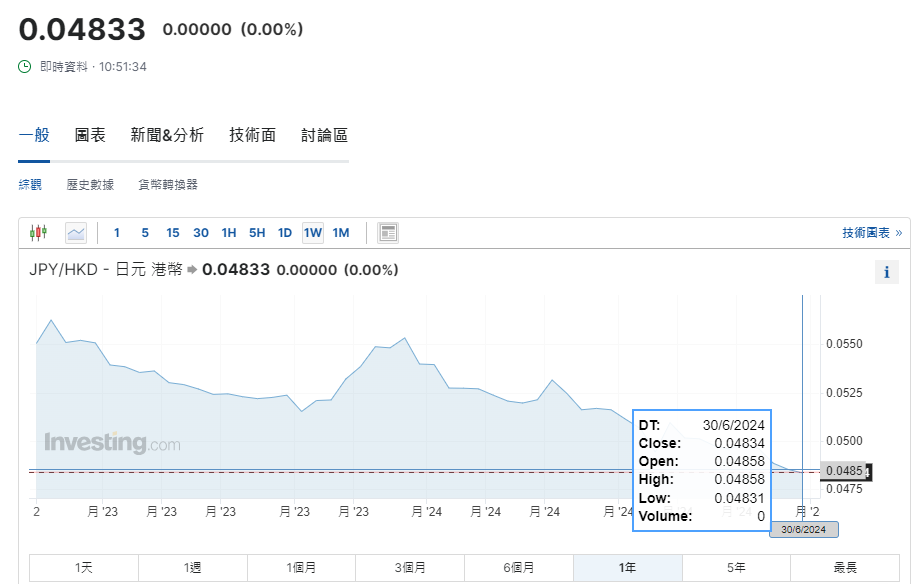Click the Investing.com watermark logo
The image size is (917, 584).
(112, 442)
